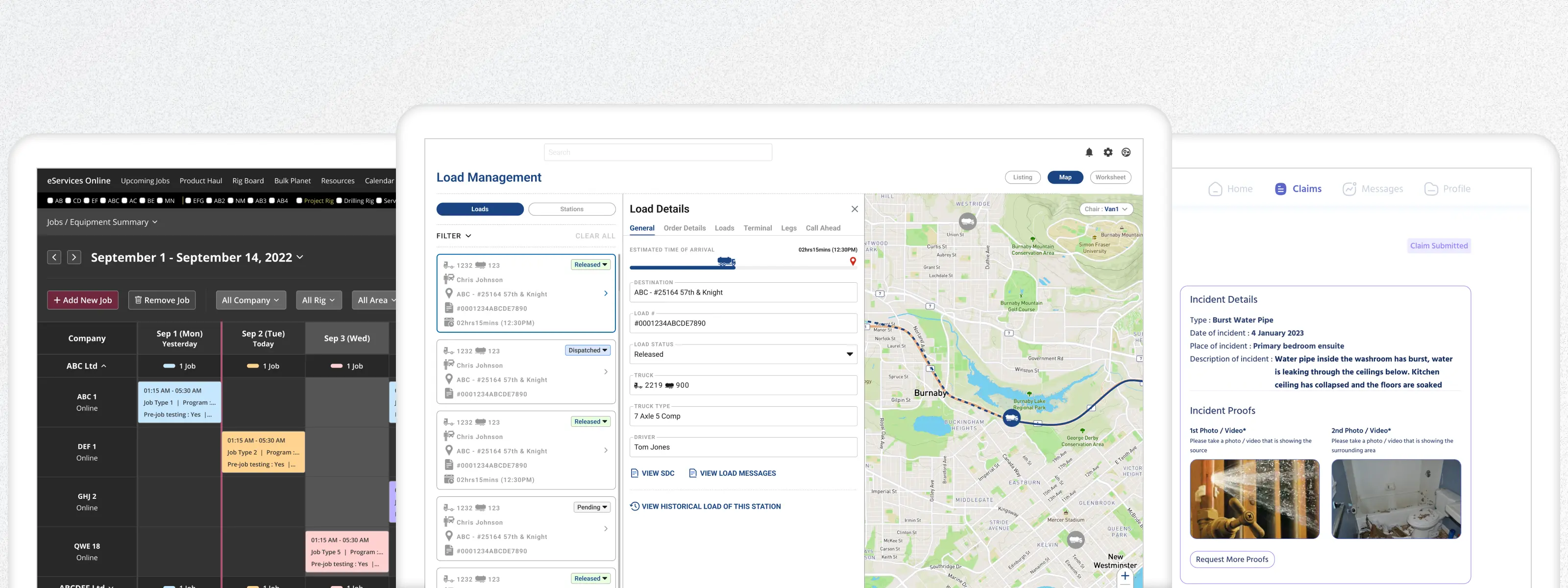Image resolution: width=1568 pixels, height=588 pixels.
Task: Expand the Load Status Released dropdown
Action: click(x=850, y=354)
